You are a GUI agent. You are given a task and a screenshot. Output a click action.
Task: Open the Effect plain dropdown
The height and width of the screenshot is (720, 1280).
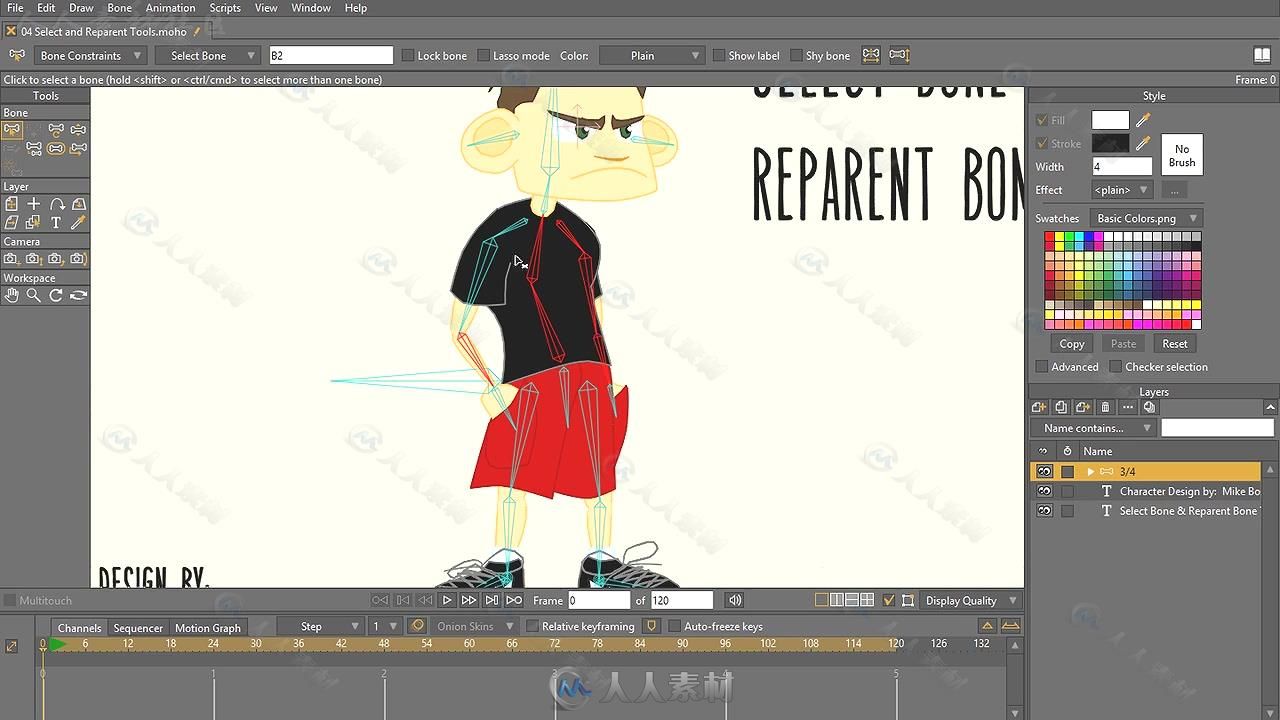tap(1122, 190)
